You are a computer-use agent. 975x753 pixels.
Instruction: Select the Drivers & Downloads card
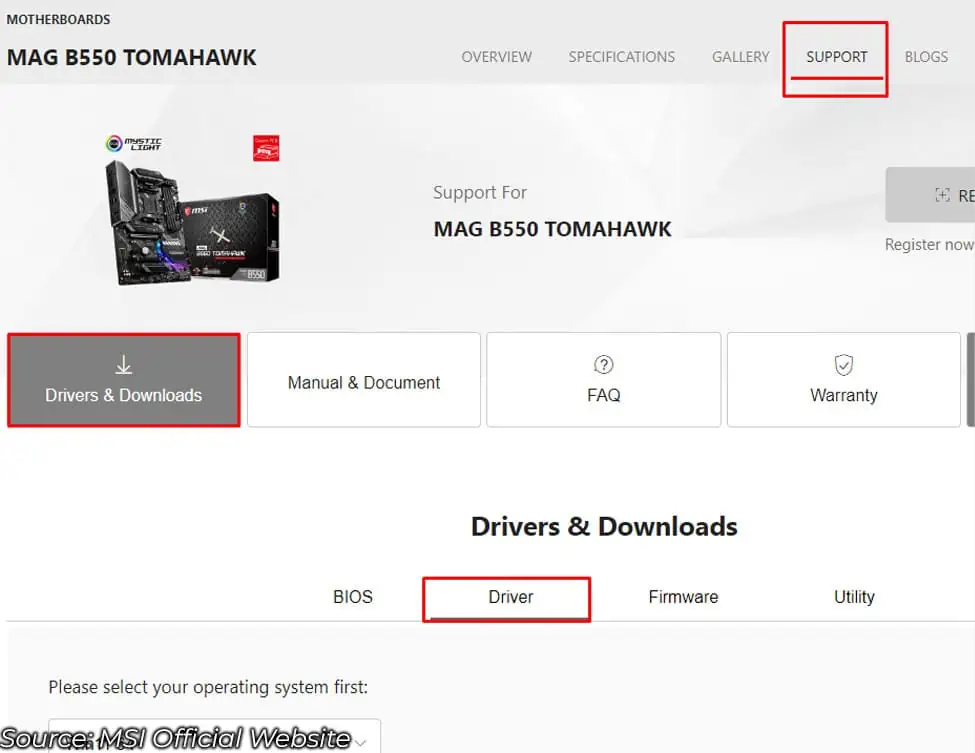124,380
